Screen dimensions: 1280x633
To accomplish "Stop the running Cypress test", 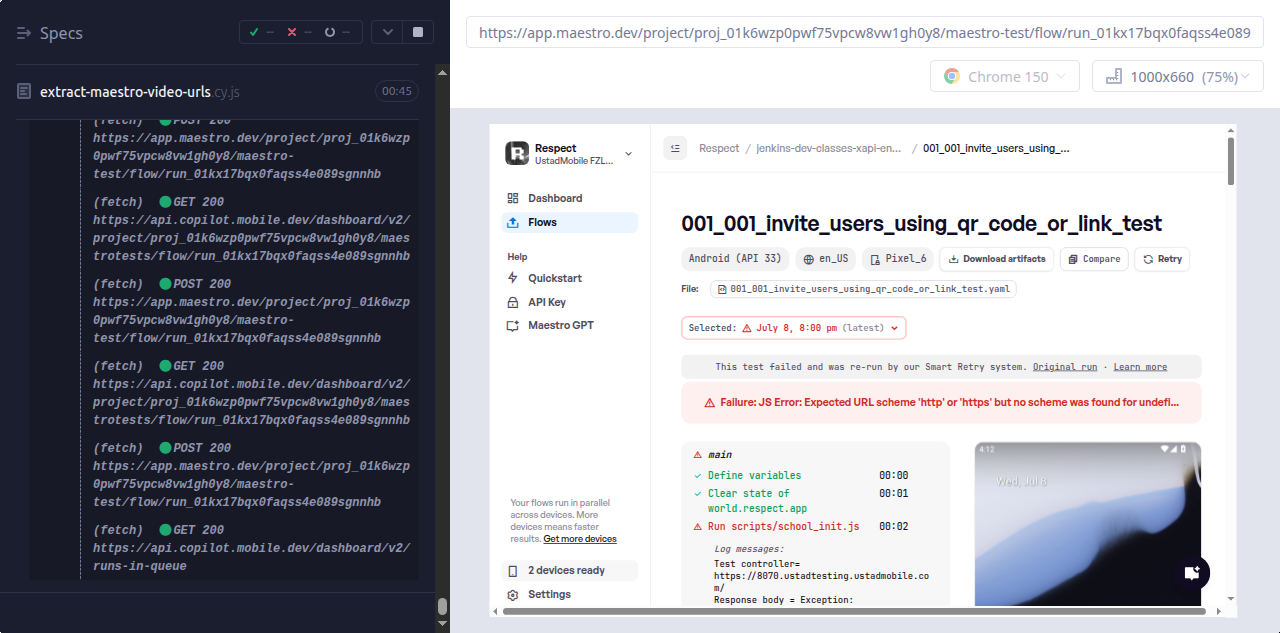I will click(x=418, y=33).
